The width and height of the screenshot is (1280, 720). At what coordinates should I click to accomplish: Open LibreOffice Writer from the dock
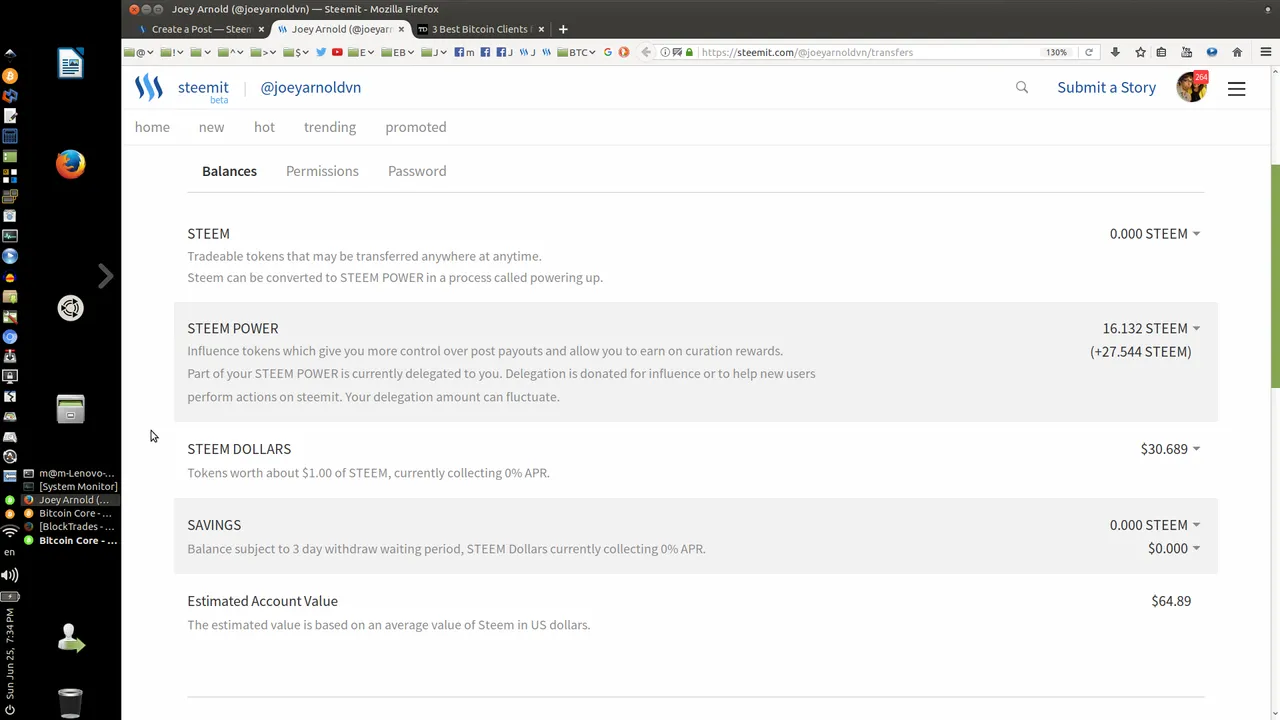70,64
